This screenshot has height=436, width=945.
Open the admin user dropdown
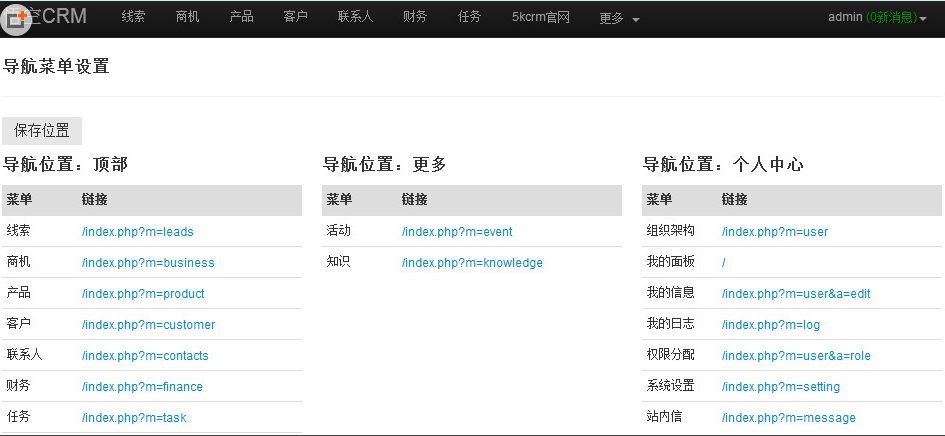876,17
